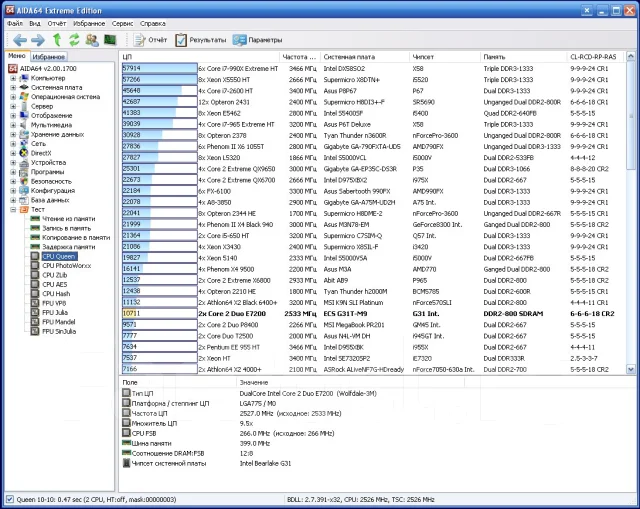Click the Forward arrow toolbar icon

click(x=38, y=40)
